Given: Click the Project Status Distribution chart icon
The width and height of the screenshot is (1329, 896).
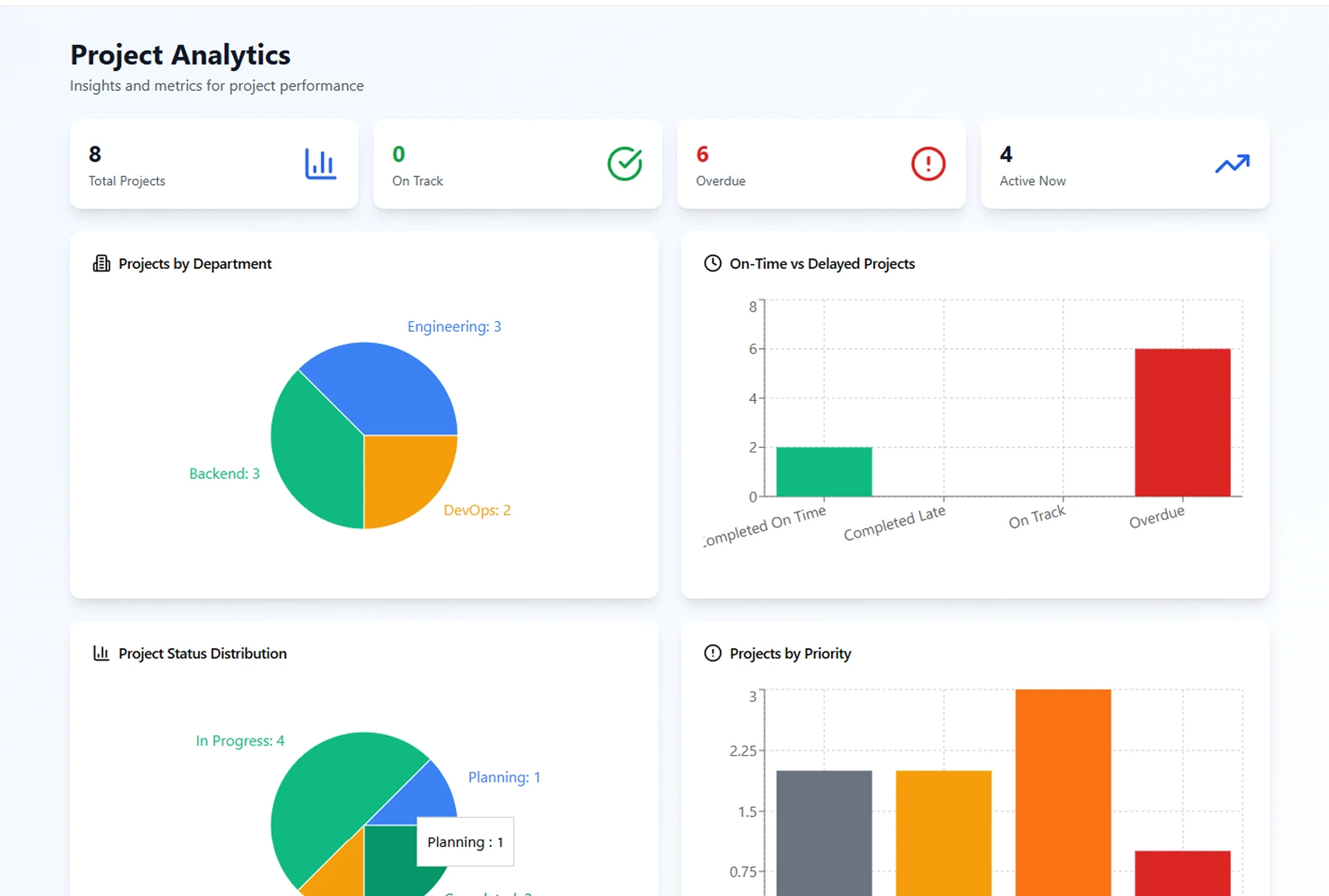Looking at the screenshot, I should click(x=101, y=653).
